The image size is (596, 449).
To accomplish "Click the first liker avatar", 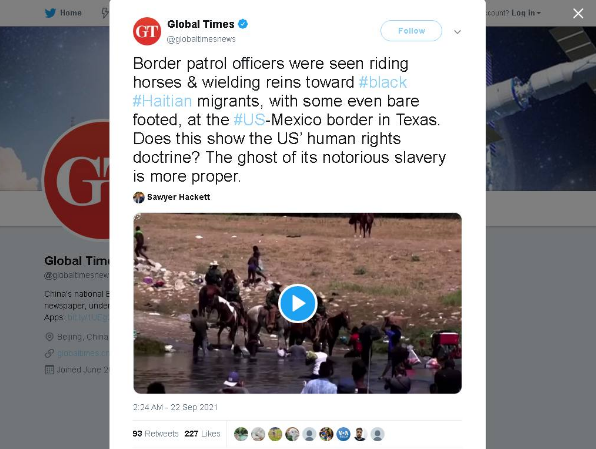I will [x=241, y=434].
